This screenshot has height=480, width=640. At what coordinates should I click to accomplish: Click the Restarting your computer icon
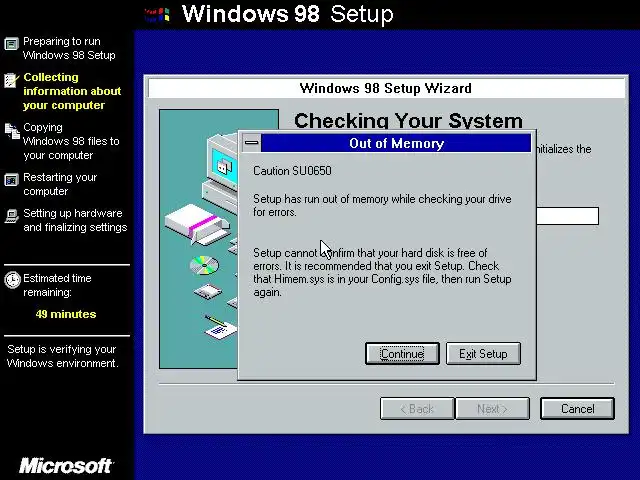coord(11,180)
